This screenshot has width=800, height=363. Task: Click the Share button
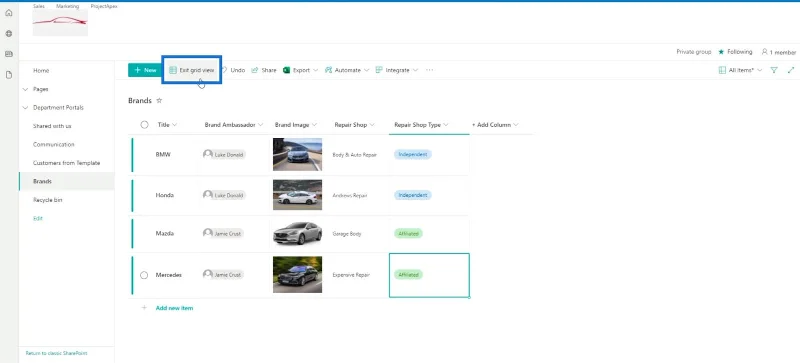click(x=264, y=70)
